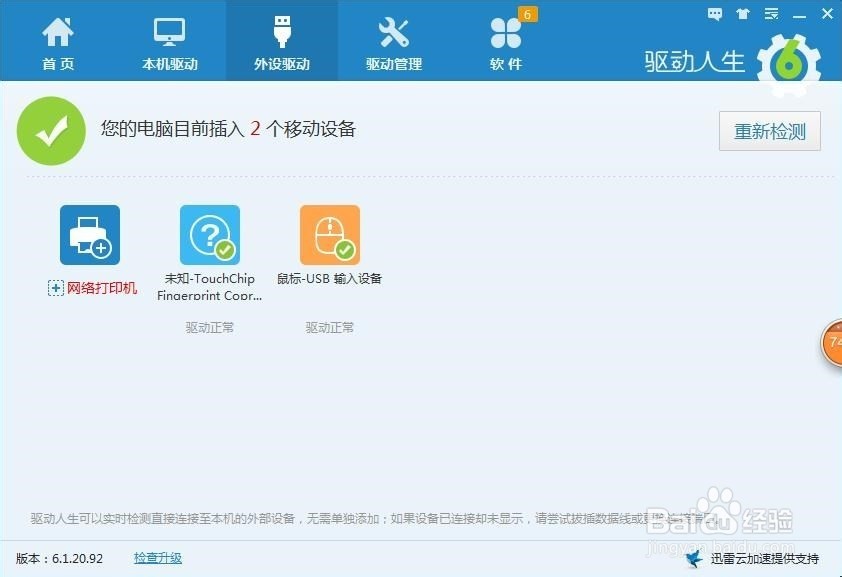Viewport: 842px width, 577px height.
Task: Click 驱动正常 under the mouse device
Action: pos(329,327)
